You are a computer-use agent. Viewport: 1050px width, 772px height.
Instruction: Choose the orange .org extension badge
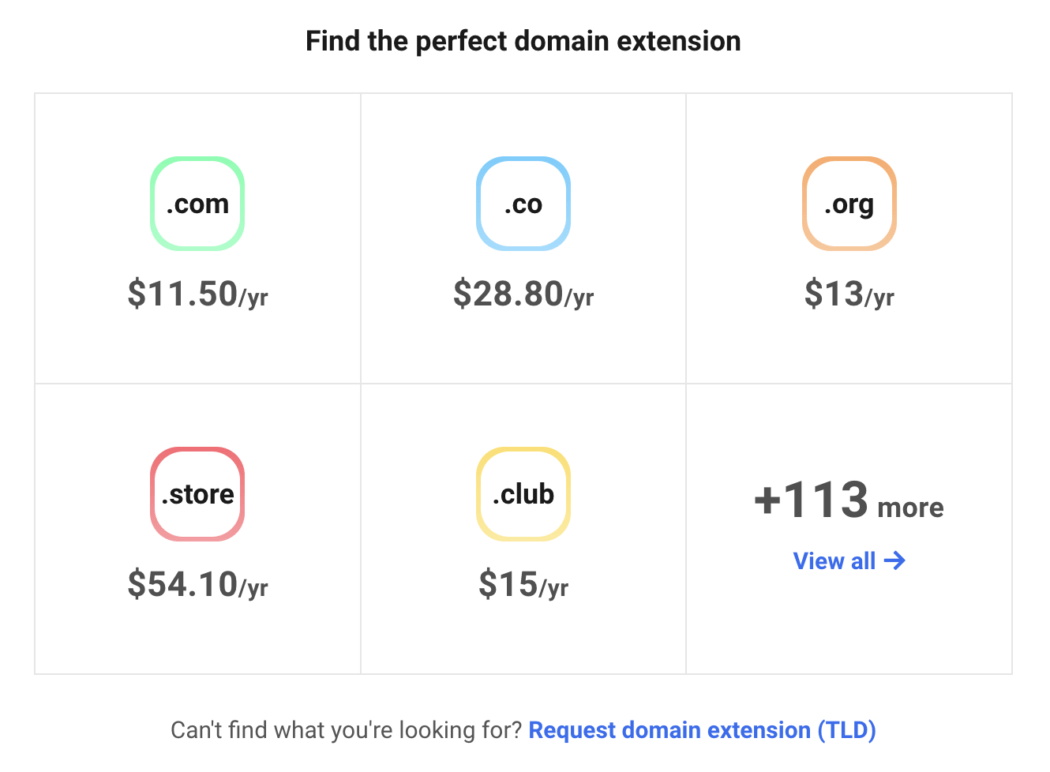point(849,204)
